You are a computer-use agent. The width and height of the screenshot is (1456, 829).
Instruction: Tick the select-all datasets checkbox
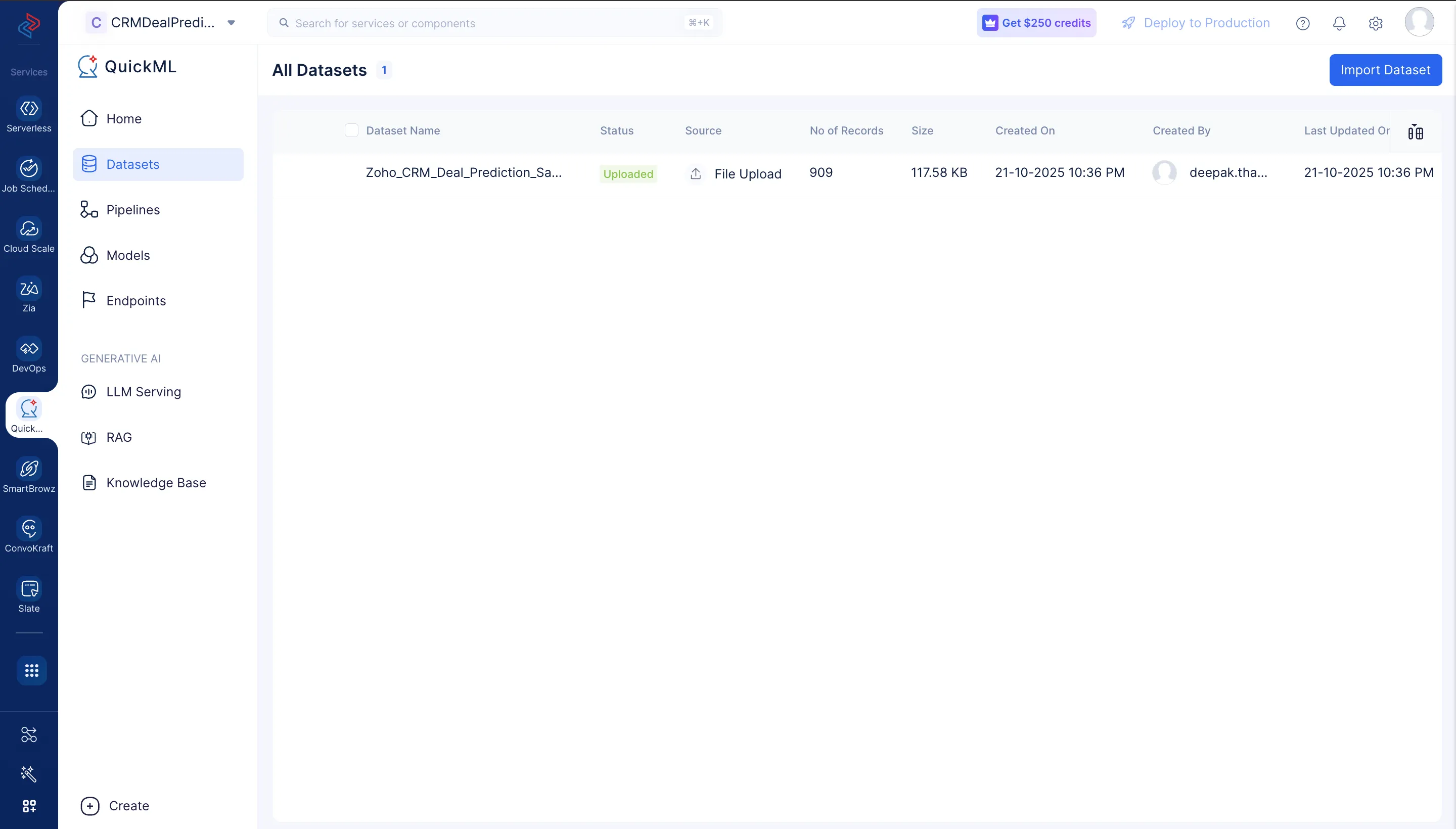351,130
